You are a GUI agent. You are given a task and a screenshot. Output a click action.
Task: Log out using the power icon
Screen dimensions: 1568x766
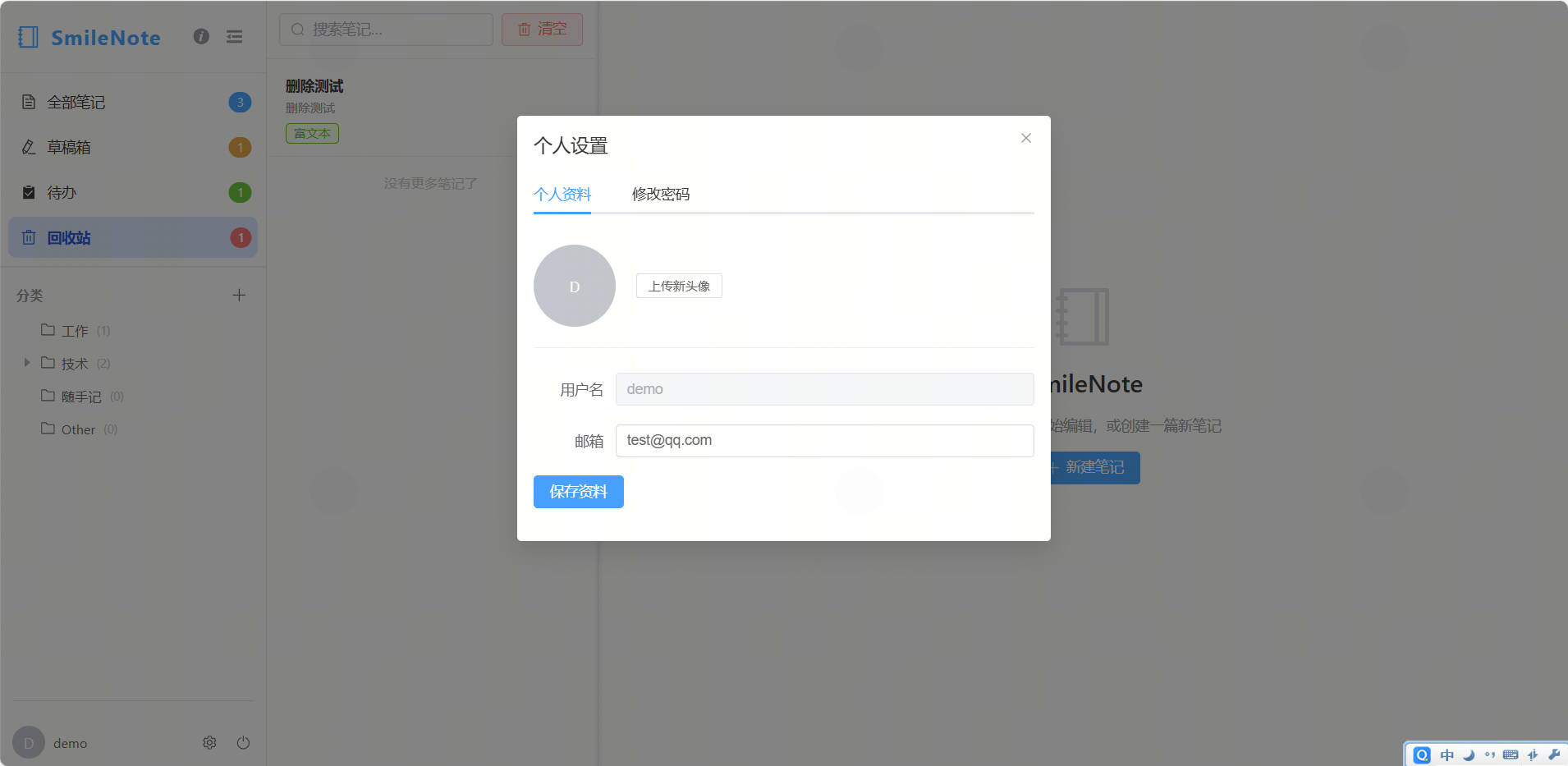click(243, 742)
